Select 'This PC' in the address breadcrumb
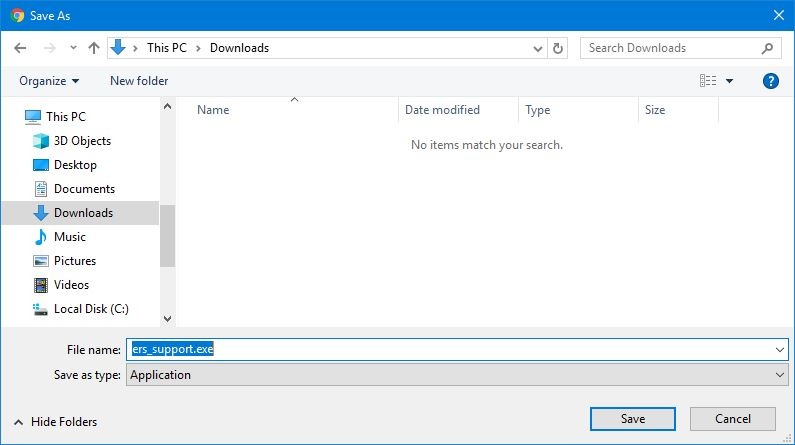The height and width of the screenshot is (445, 795). pyautogui.click(x=167, y=48)
